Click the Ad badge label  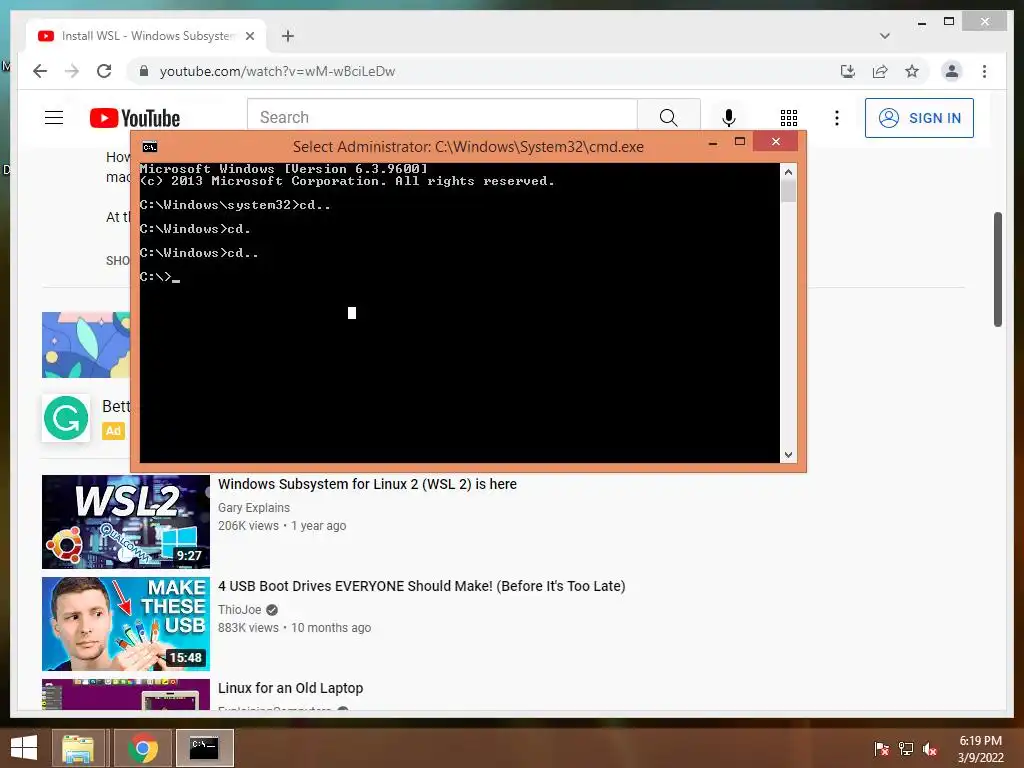[113, 431]
